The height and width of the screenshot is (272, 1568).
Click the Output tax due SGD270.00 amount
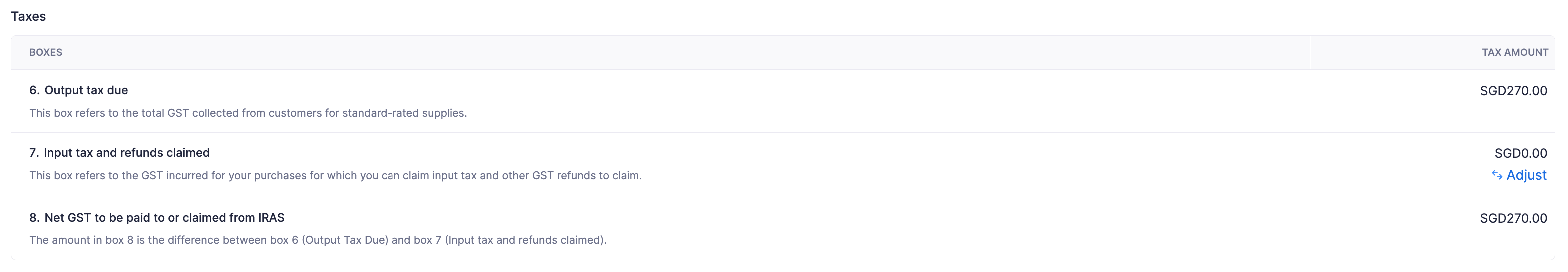click(x=1513, y=91)
